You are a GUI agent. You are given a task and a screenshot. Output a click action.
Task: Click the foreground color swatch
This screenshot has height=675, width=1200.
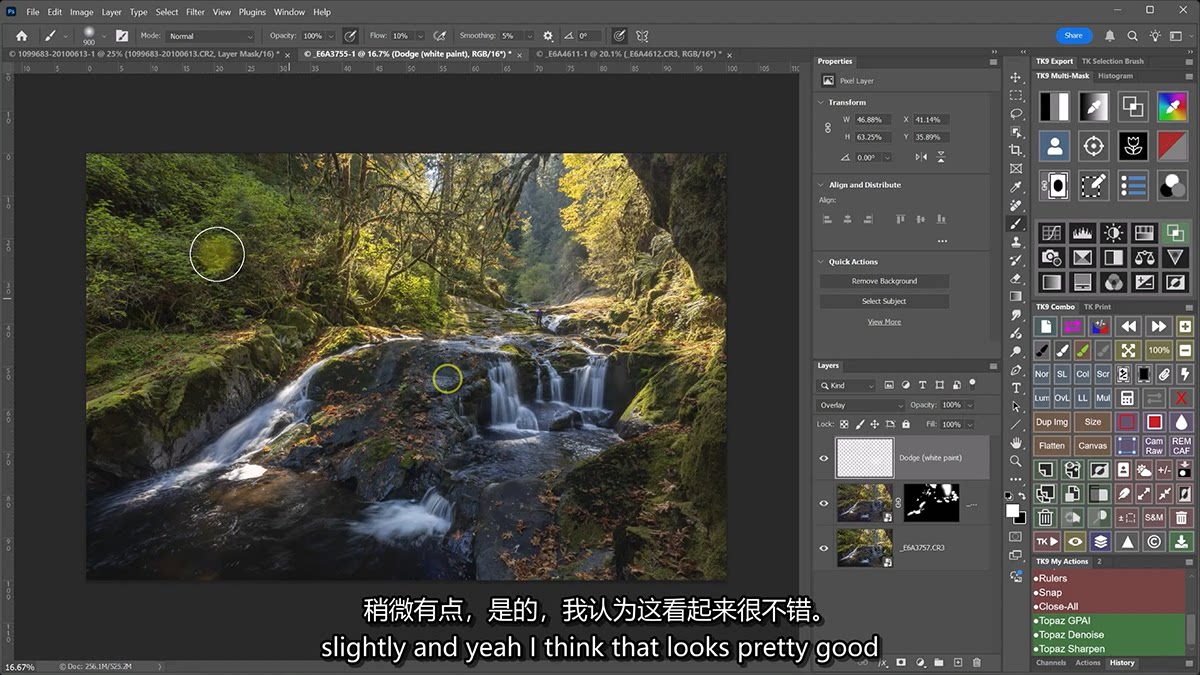(1013, 510)
